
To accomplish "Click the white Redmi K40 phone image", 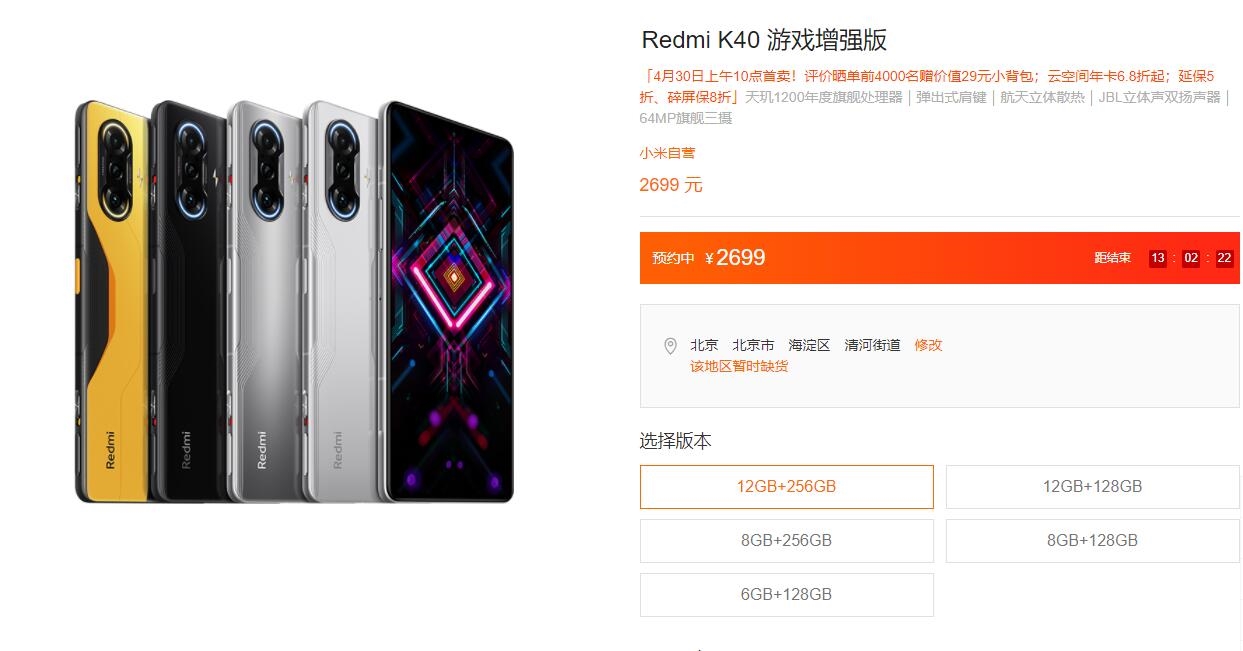I will click(341, 301).
